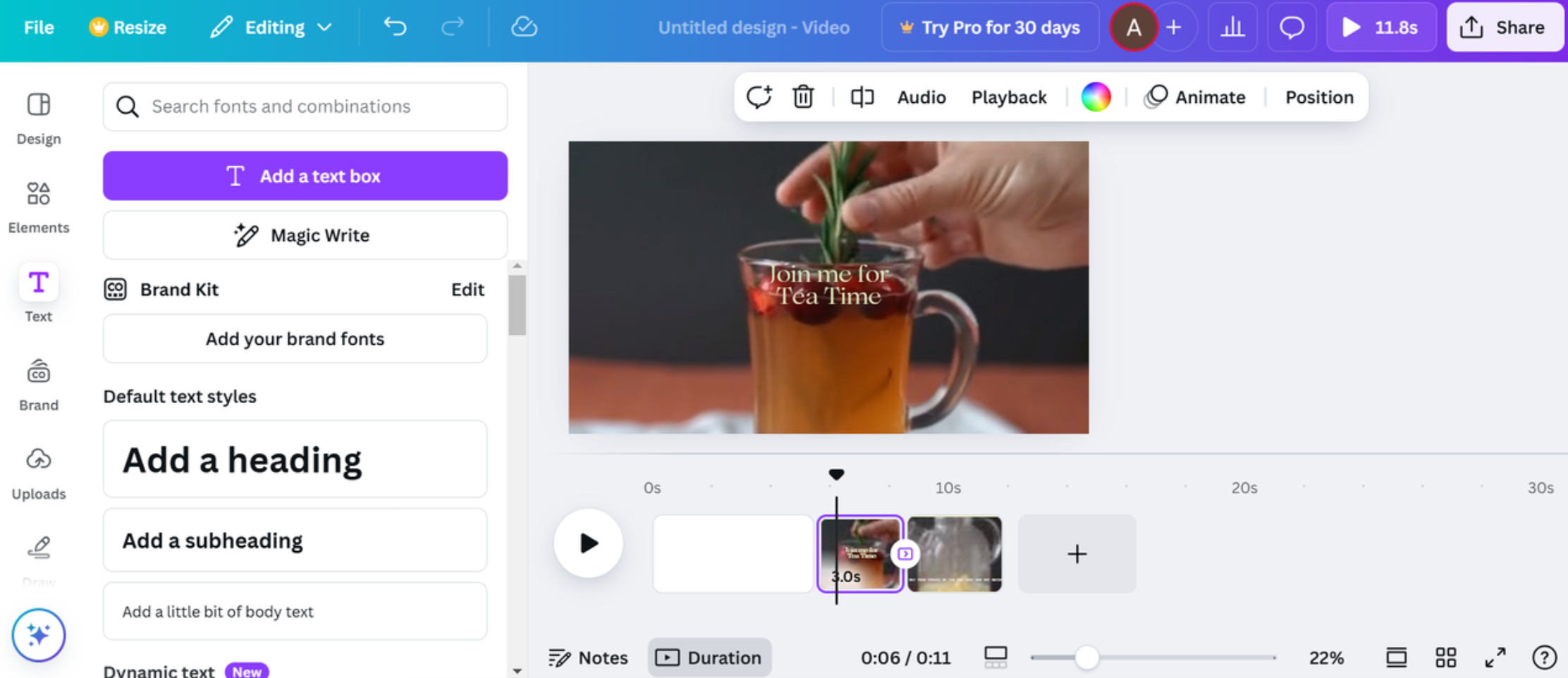Delete the selected clip using trash icon
Screen dimensions: 1568x678
[803, 97]
